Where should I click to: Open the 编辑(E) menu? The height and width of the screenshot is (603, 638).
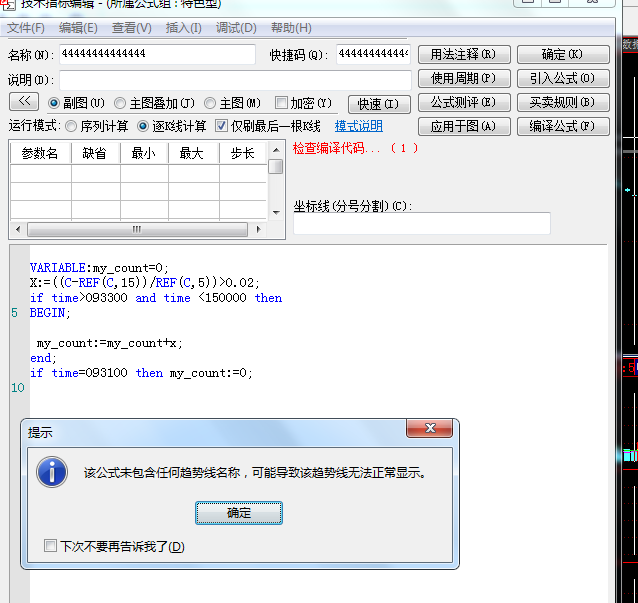(x=78, y=28)
